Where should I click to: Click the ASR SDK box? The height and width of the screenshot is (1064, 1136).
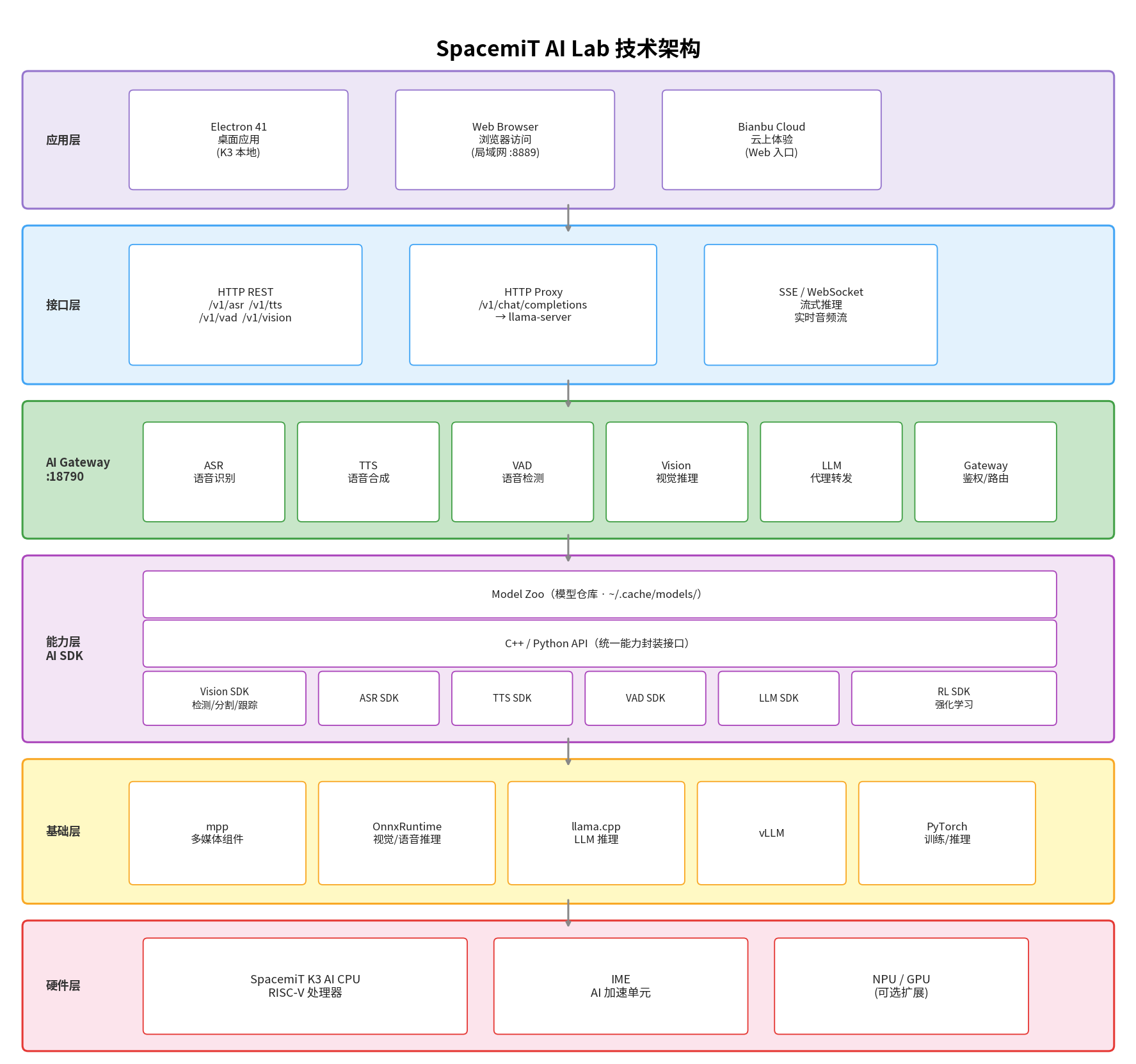(379, 698)
